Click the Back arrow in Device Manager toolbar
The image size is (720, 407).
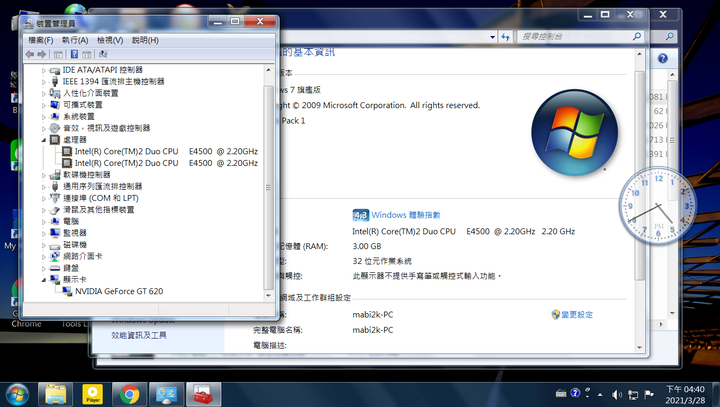[x=30, y=54]
